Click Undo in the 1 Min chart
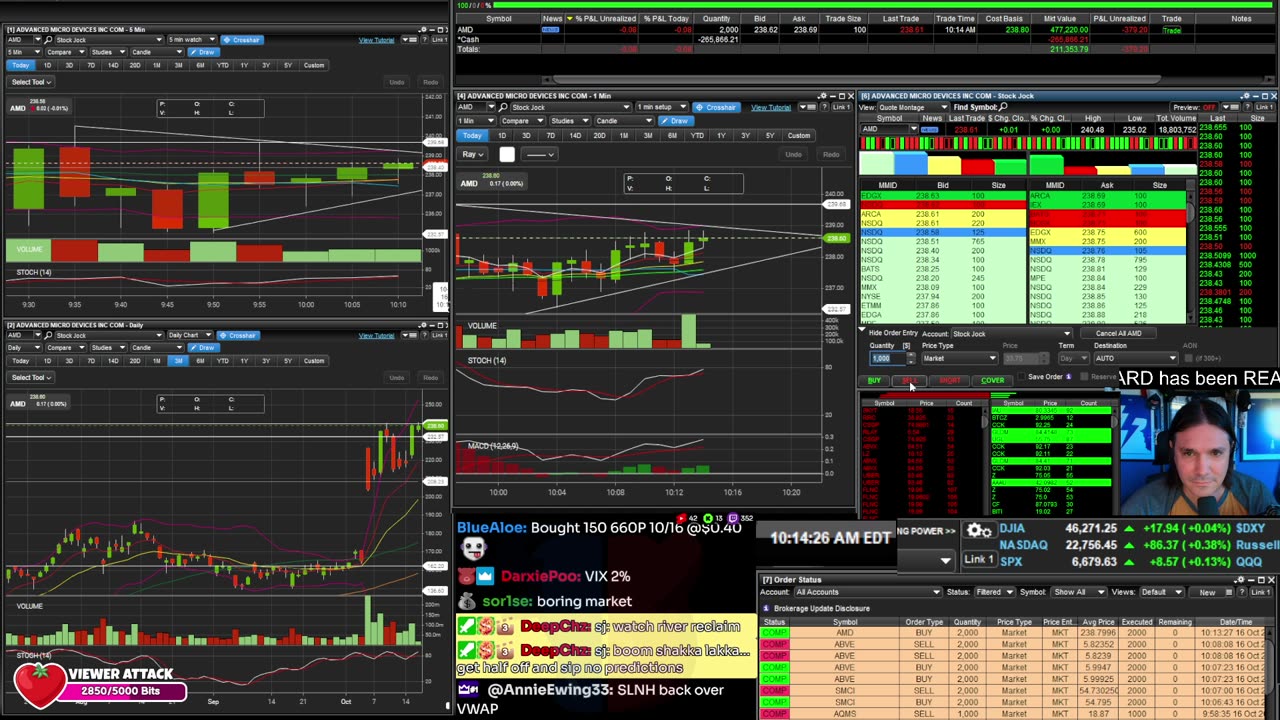The image size is (1280, 720). [x=793, y=154]
